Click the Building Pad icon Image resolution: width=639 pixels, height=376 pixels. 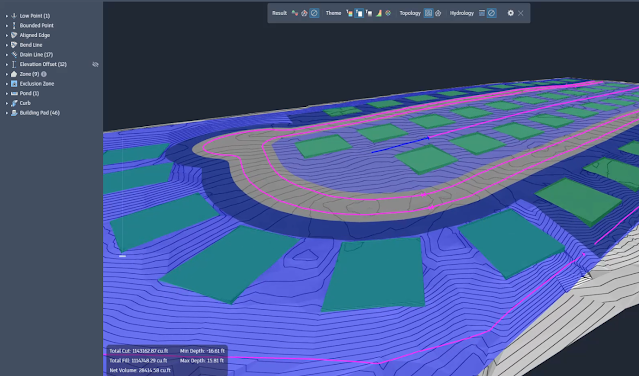[14, 113]
